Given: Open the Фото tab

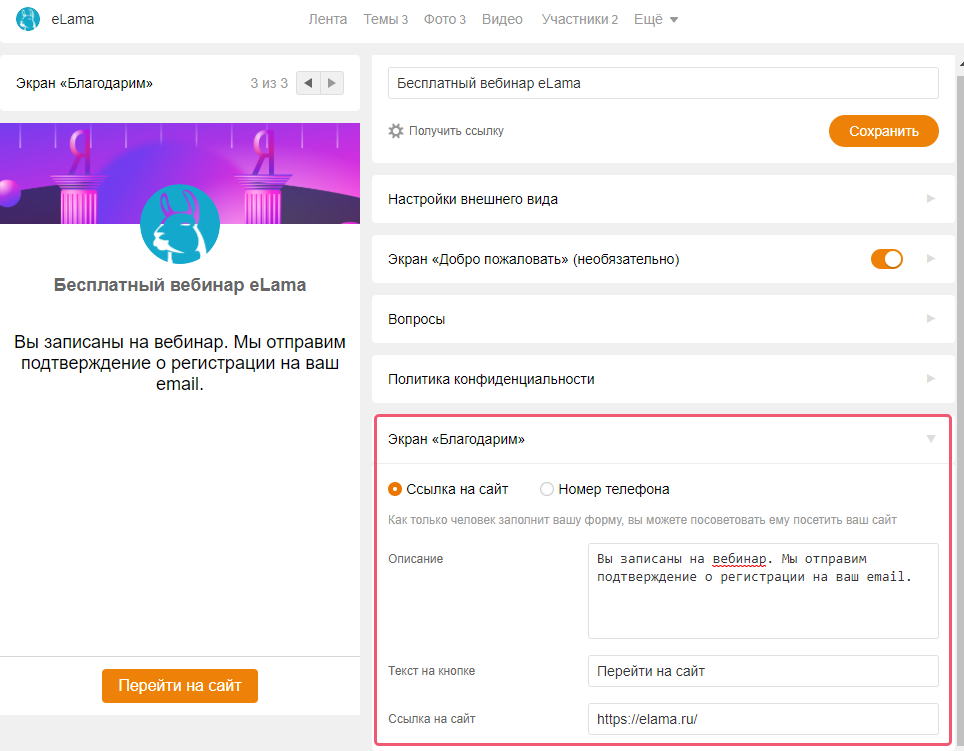Looking at the screenshot, I should click(x=444, y=19).
